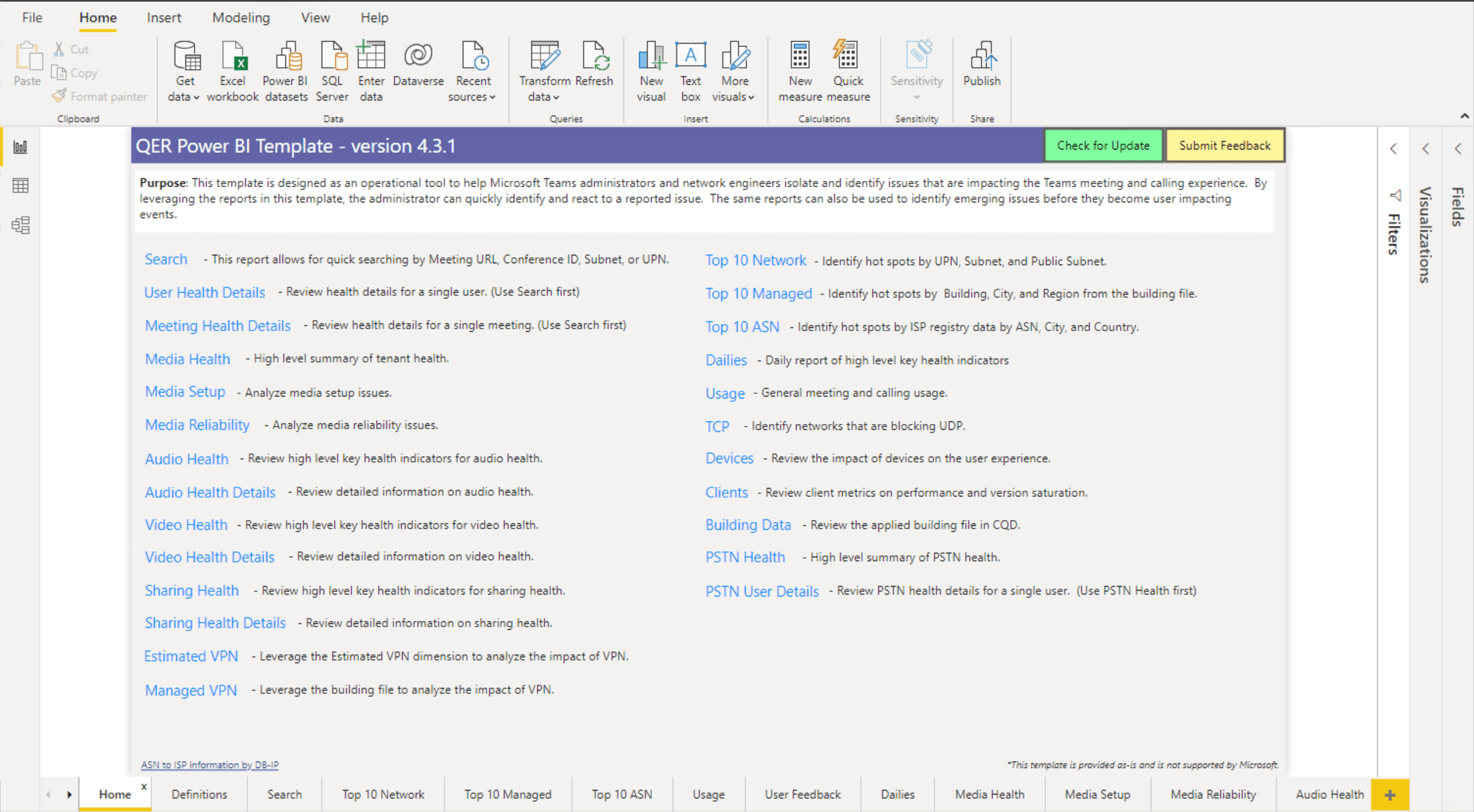The width and height of the screenshot is (1474, 812).
Task: Open the Modeling ribbon tab
Action: coord(240,18)
